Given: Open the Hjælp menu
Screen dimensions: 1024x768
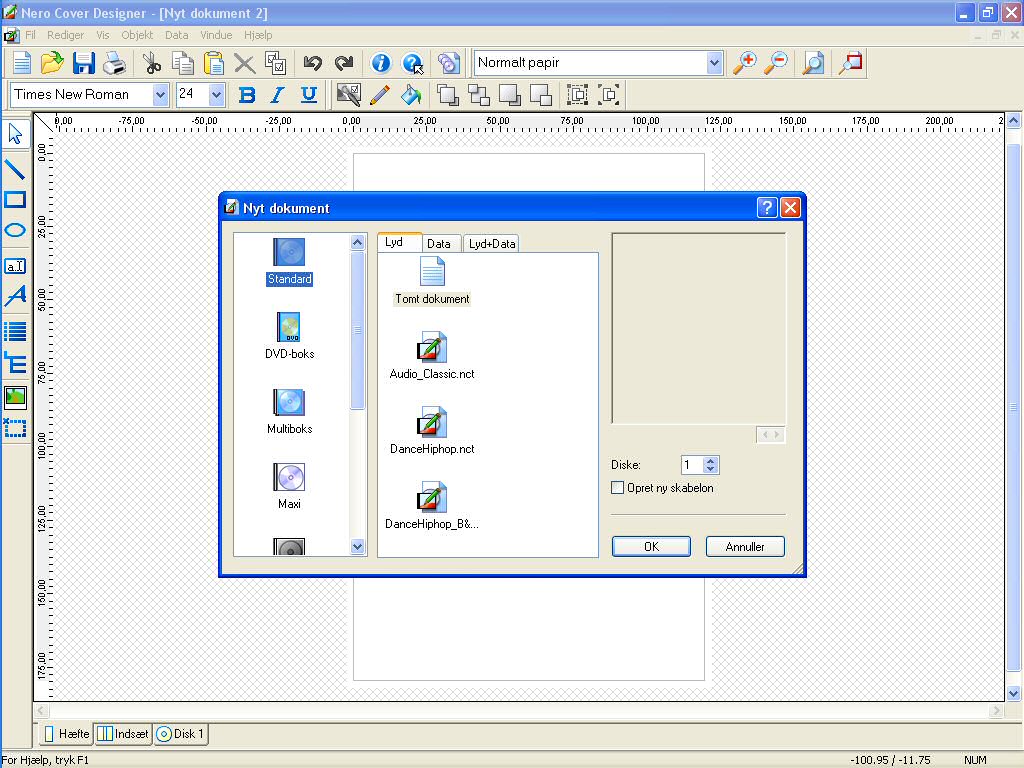Looking at the screenshot, I should click(258, 35).
